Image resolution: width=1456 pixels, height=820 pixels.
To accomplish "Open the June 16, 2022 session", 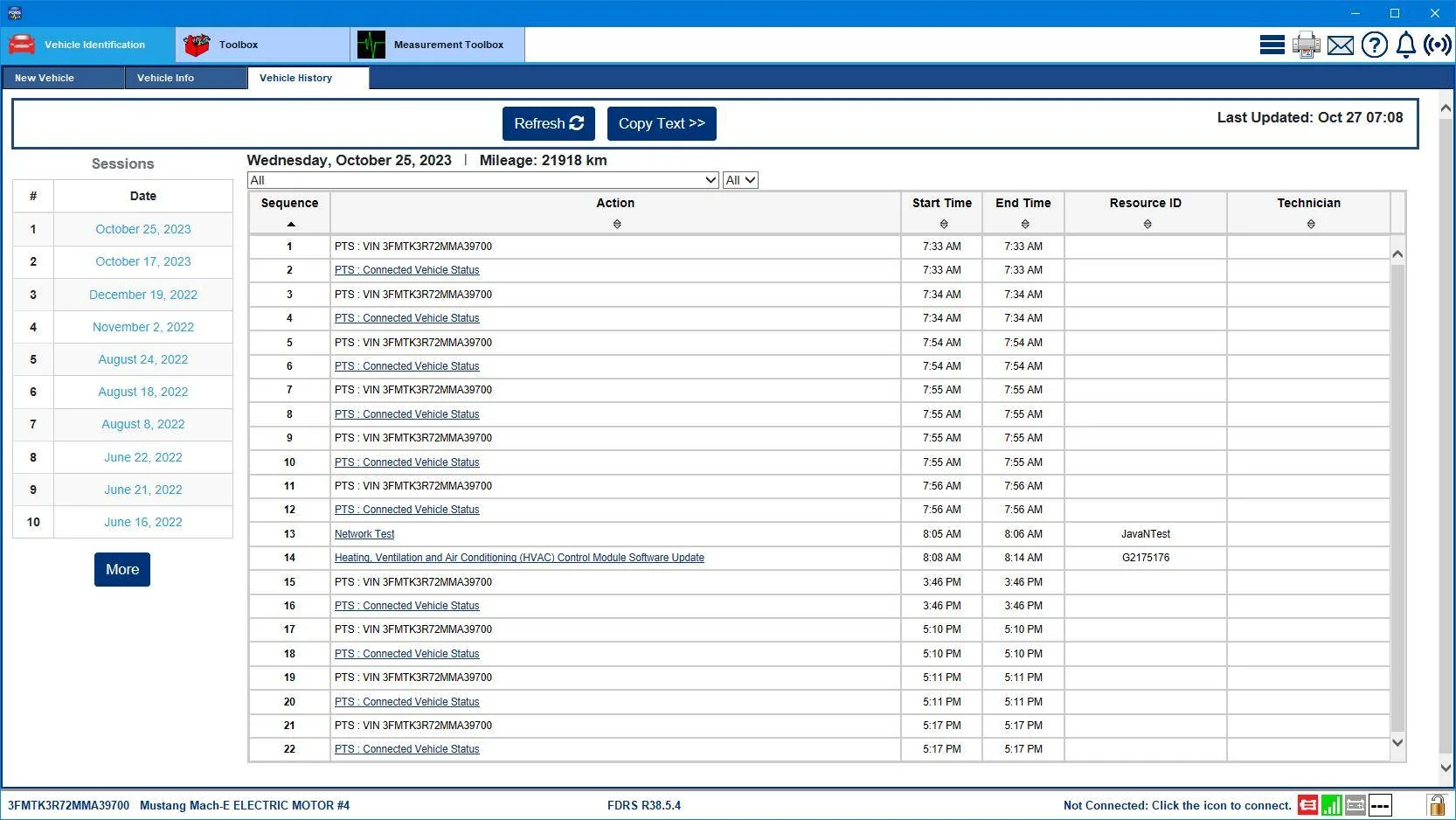I will (x=143, y=522).
